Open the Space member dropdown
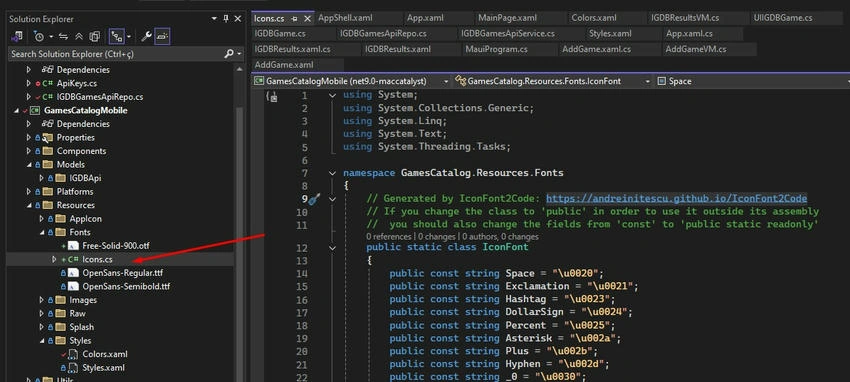 pos(848,81)
